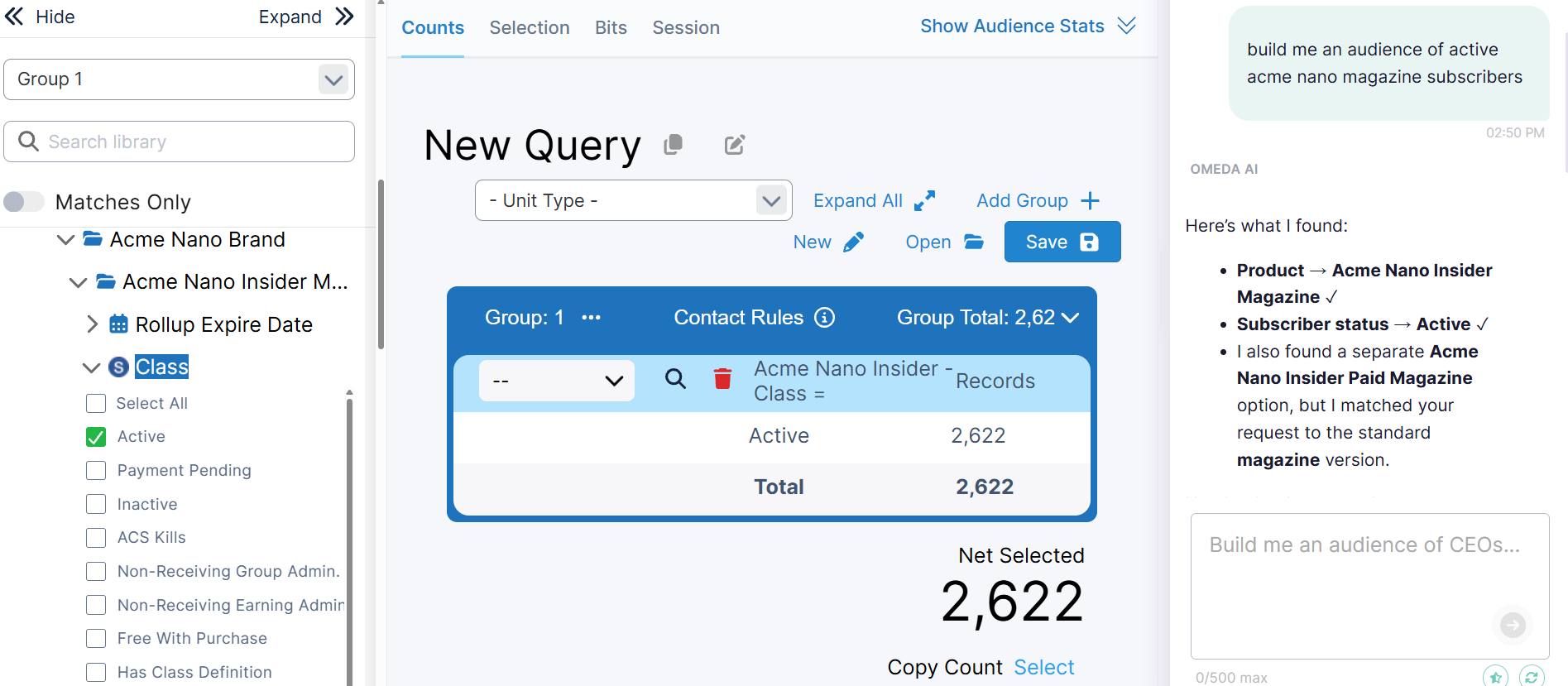The height and width of the screenshot is (686, 1568).
Task: Click the Expand All arrows icon
Action: (925, 200)
